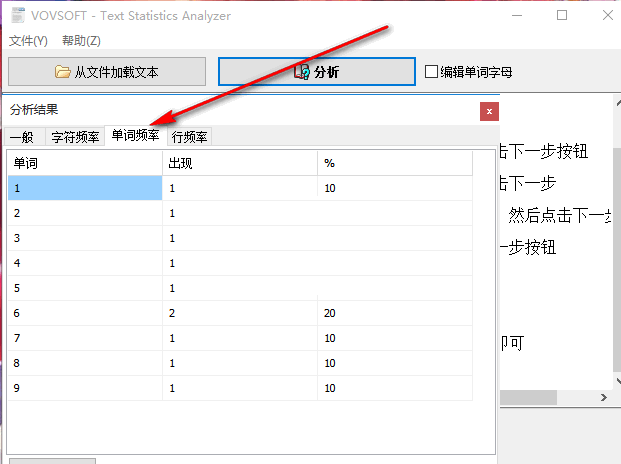621x464 pixels.
Task: Select the row for word 9
Action: pos(240,388)
